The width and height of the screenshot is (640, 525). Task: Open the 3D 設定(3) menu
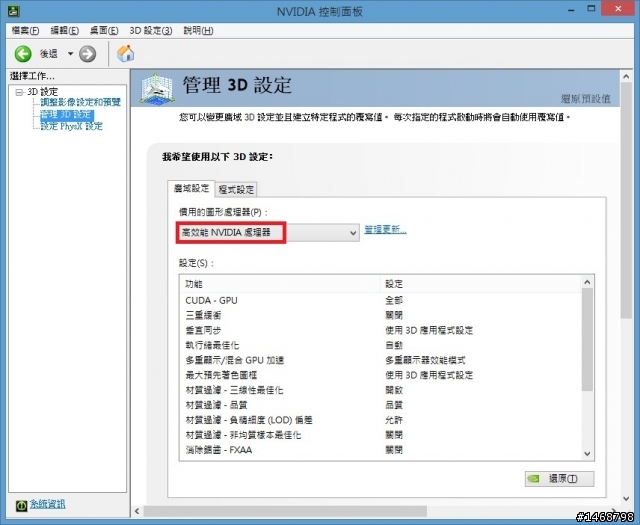tap(151, 31)
